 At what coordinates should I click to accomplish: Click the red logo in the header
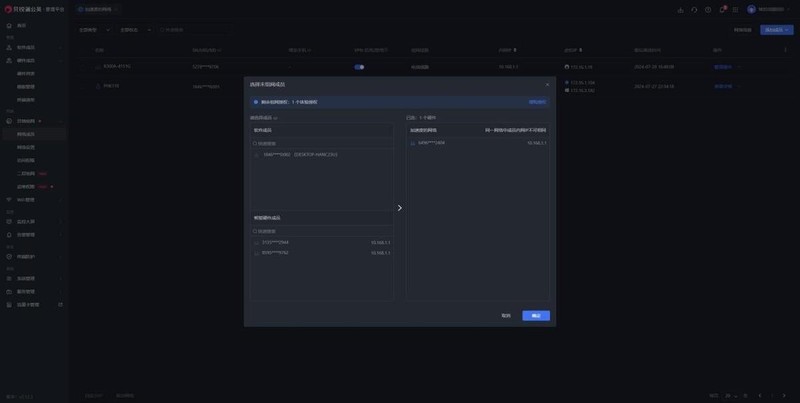[8, 9]
